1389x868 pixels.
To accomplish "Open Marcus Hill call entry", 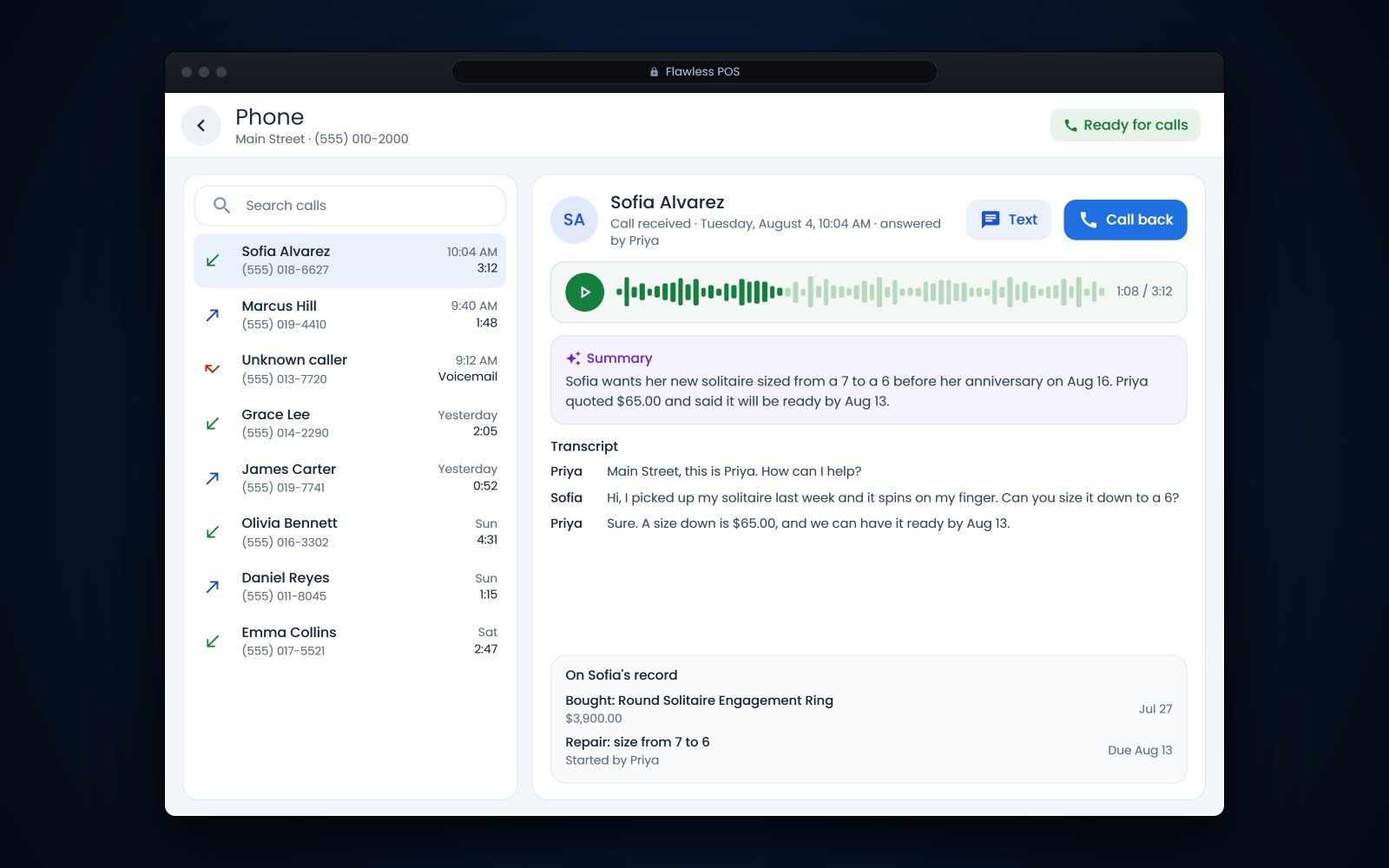I will point(350,315).
